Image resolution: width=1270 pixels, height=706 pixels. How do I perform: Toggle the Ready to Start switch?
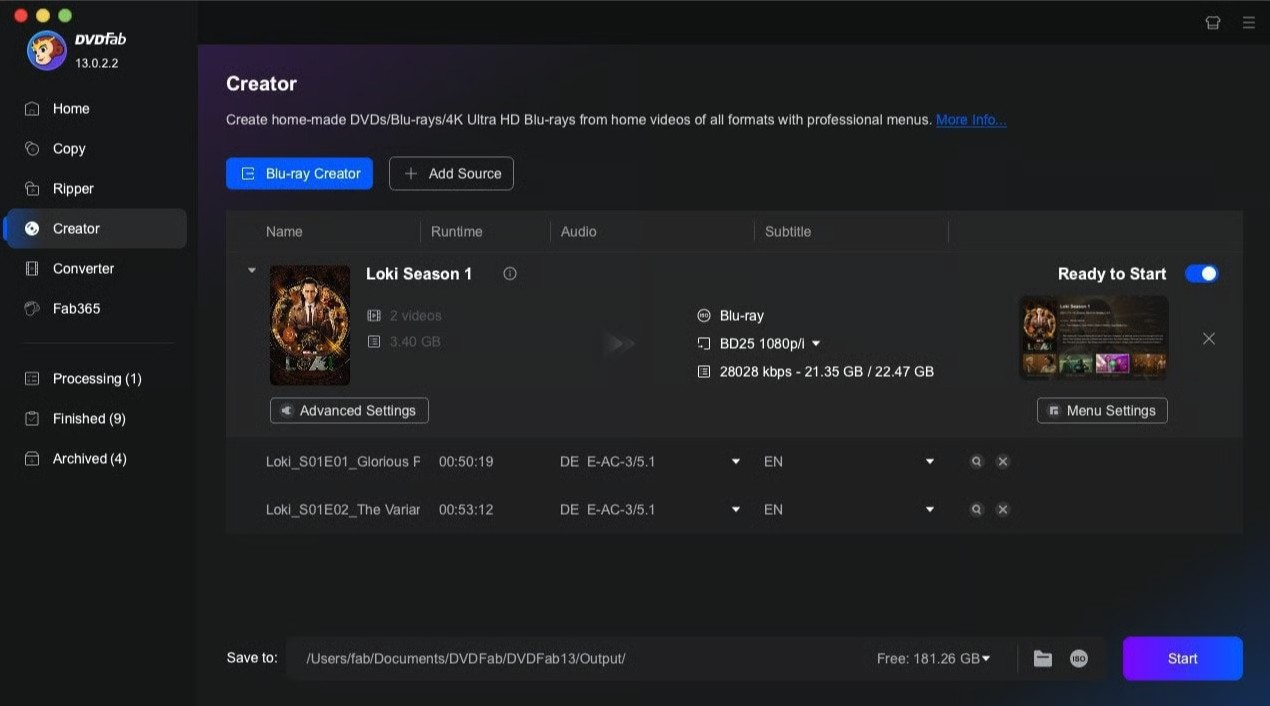(1202, 273)
